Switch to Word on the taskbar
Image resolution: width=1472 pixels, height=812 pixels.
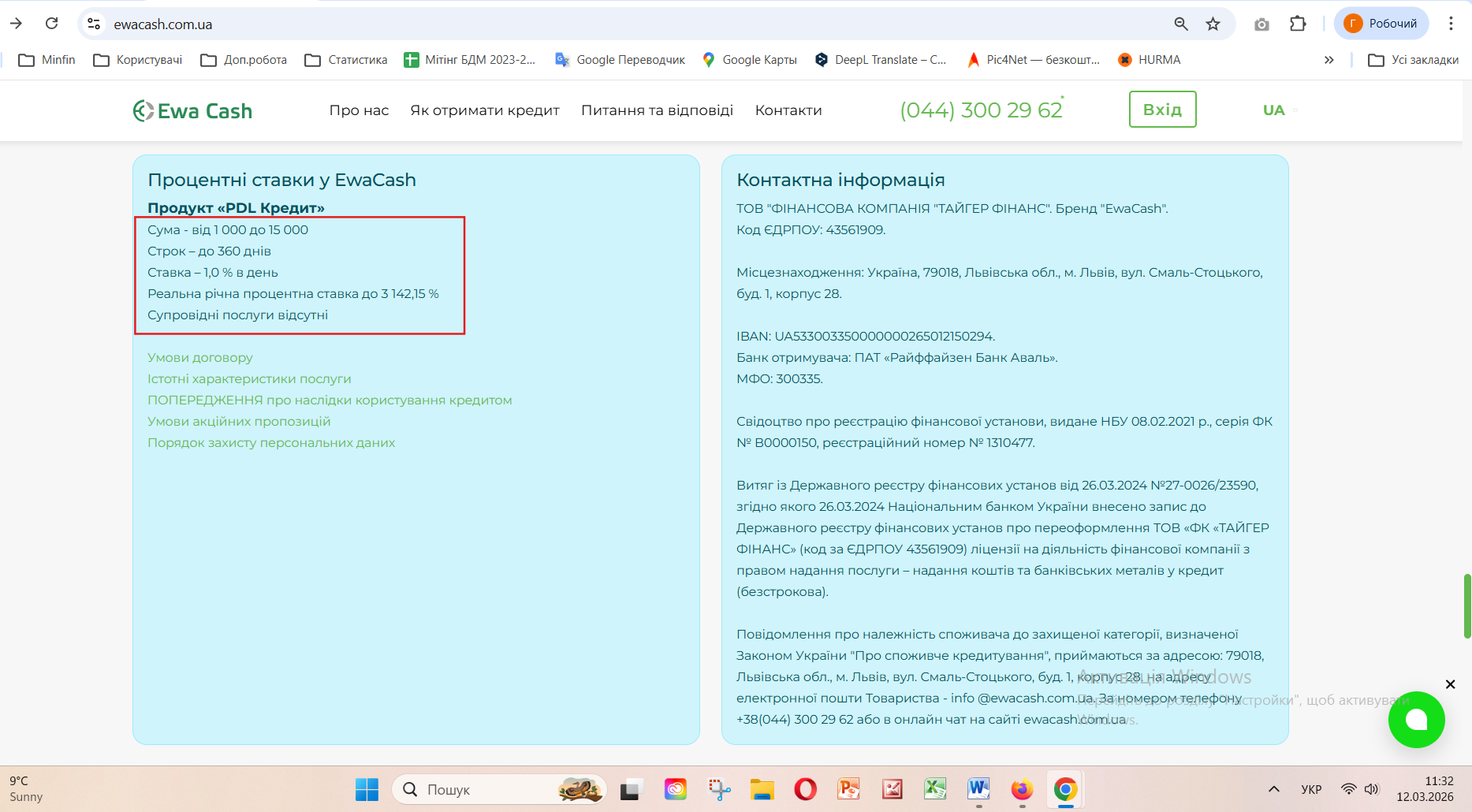(x=979, y=789)
